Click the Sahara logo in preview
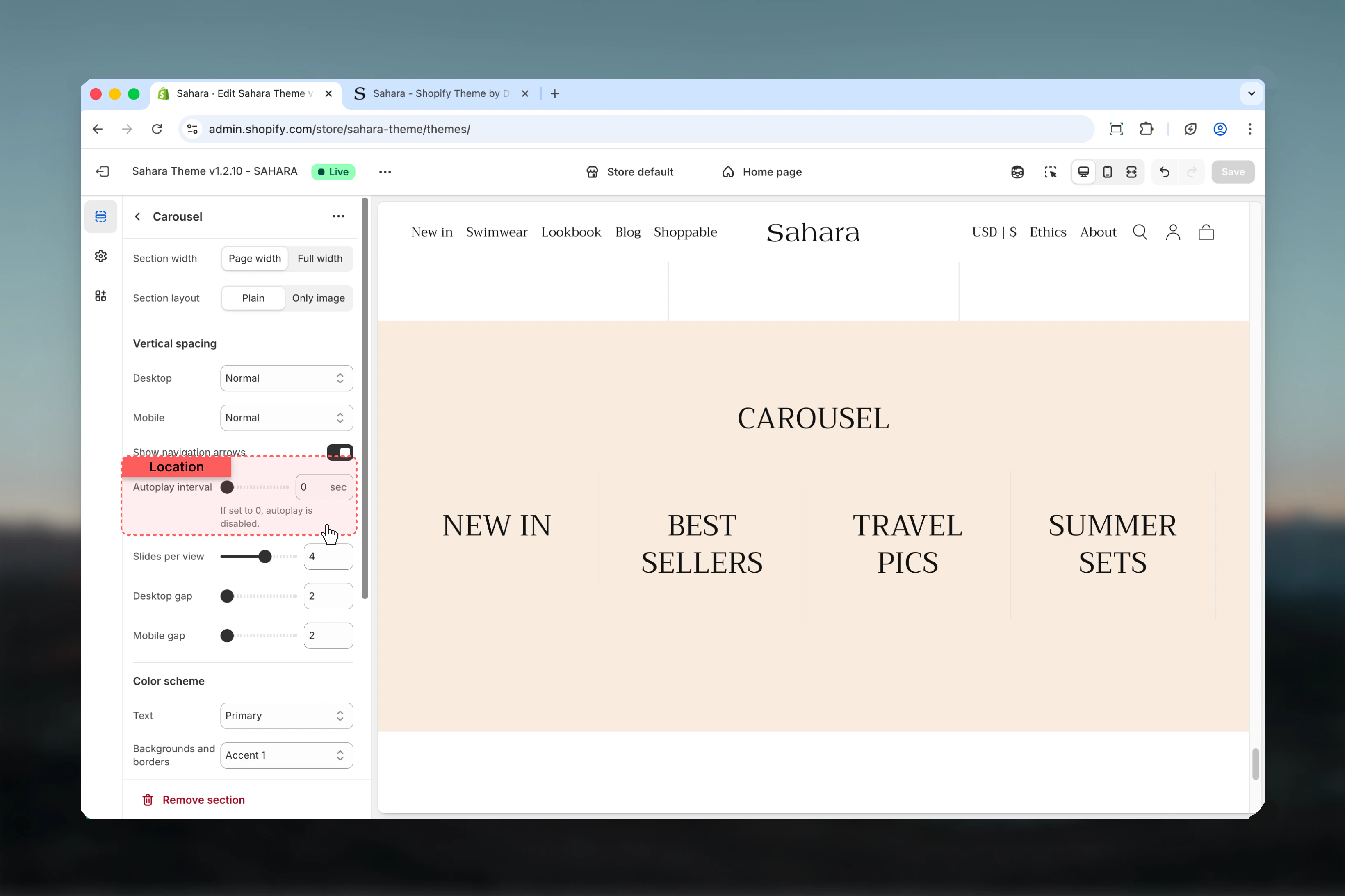The width and height of the screenshot is (1345, 896). [x=813, y=232]
